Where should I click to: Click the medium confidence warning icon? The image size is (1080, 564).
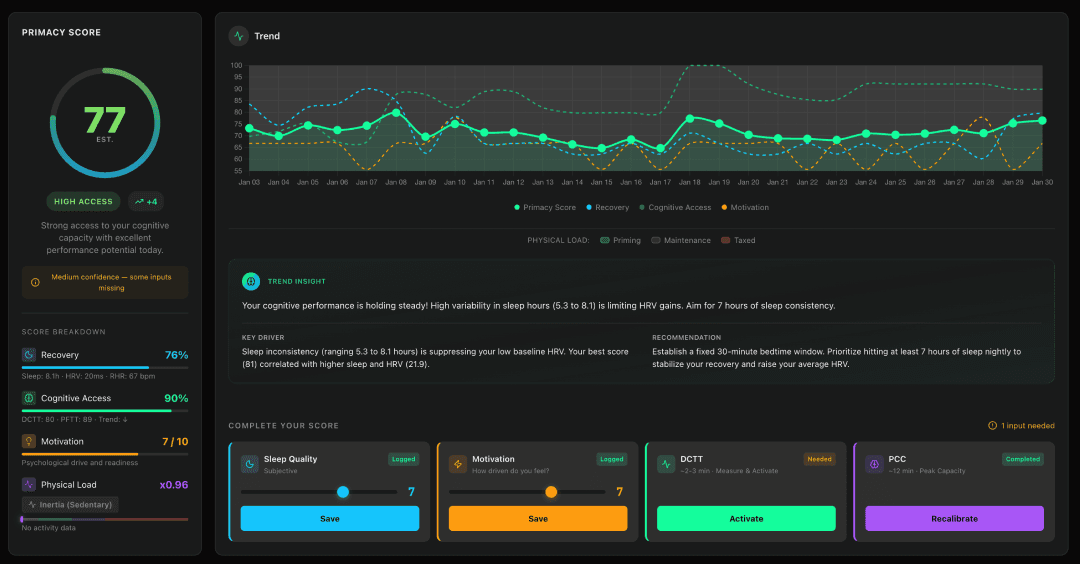(x=35, y=282)
